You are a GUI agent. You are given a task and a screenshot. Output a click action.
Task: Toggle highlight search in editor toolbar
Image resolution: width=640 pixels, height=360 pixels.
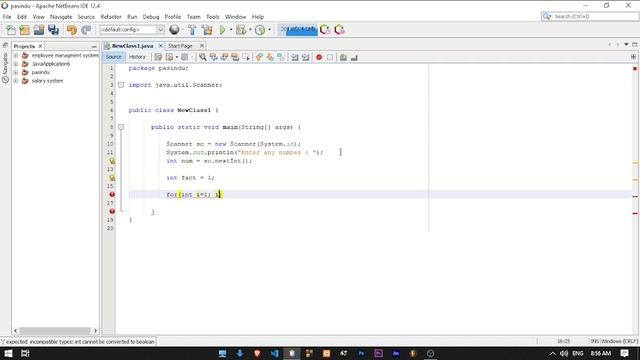[x=235, y=58]
